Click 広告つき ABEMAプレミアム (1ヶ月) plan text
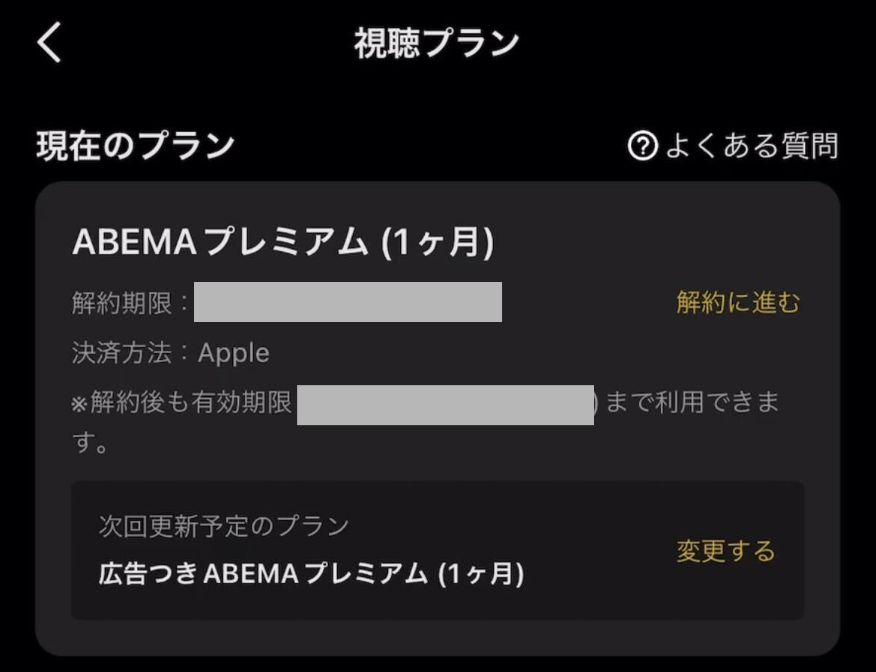The height and width of the screenshot is (672, 876). point(311,574)
